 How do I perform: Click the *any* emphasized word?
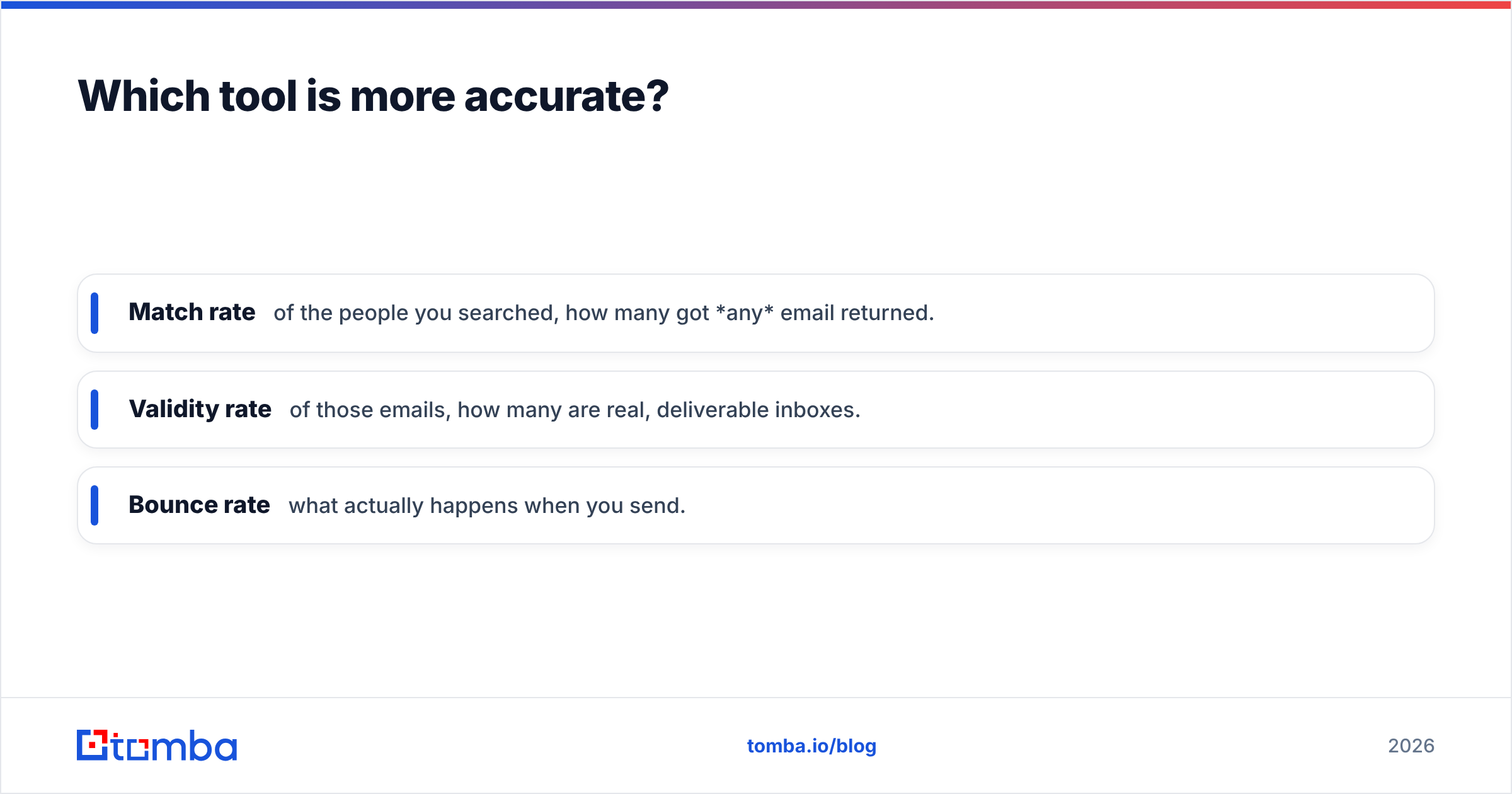click(745, 313)
